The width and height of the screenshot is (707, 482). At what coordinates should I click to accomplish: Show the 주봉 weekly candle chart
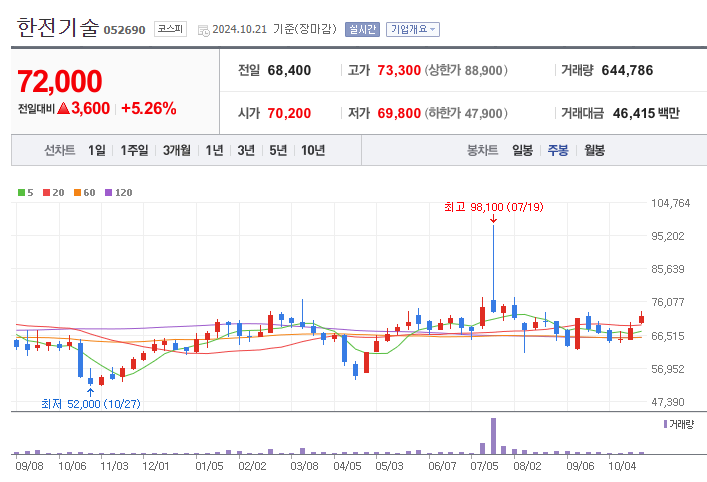point(558,150)
